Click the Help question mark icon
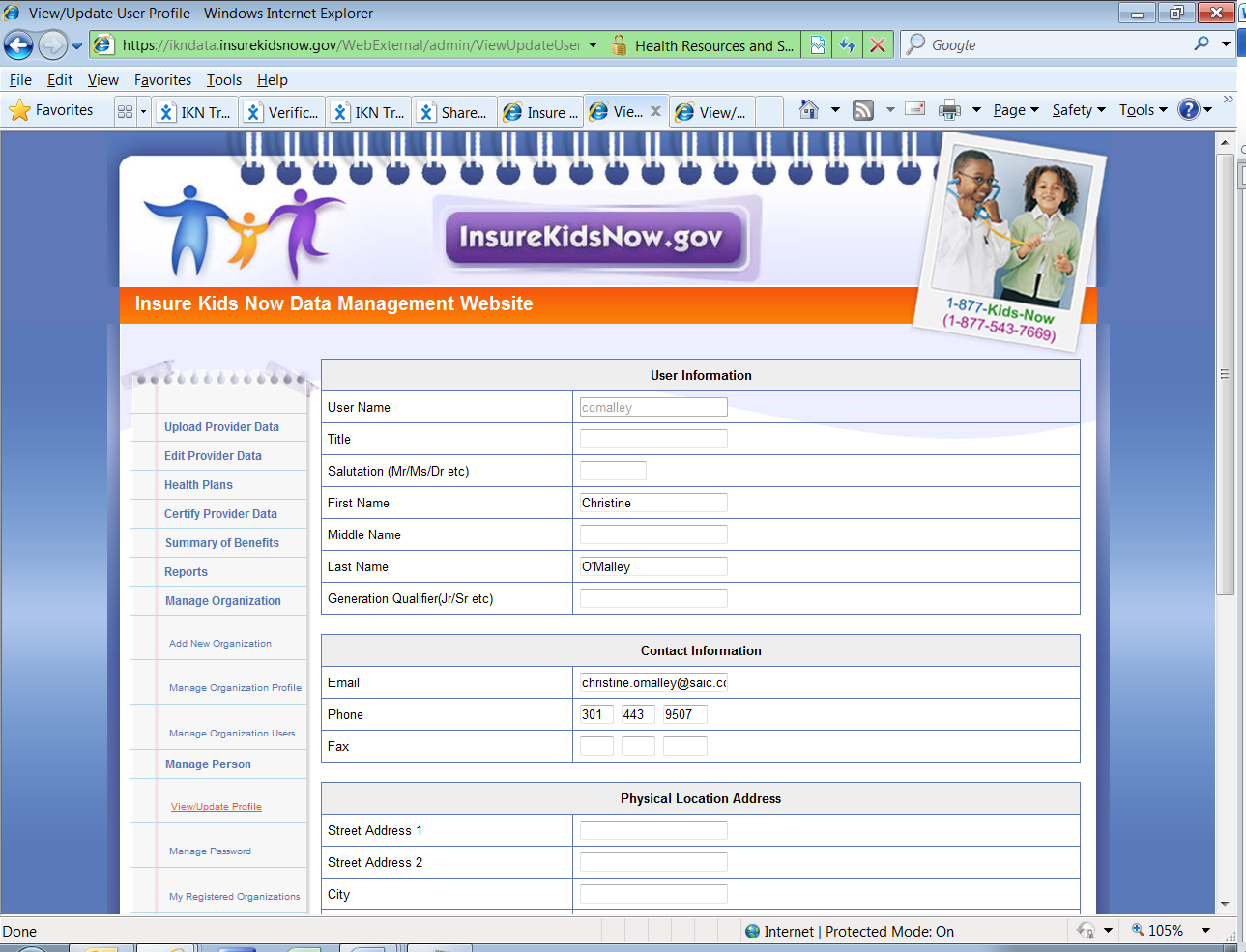 [x=1189, y=110]
